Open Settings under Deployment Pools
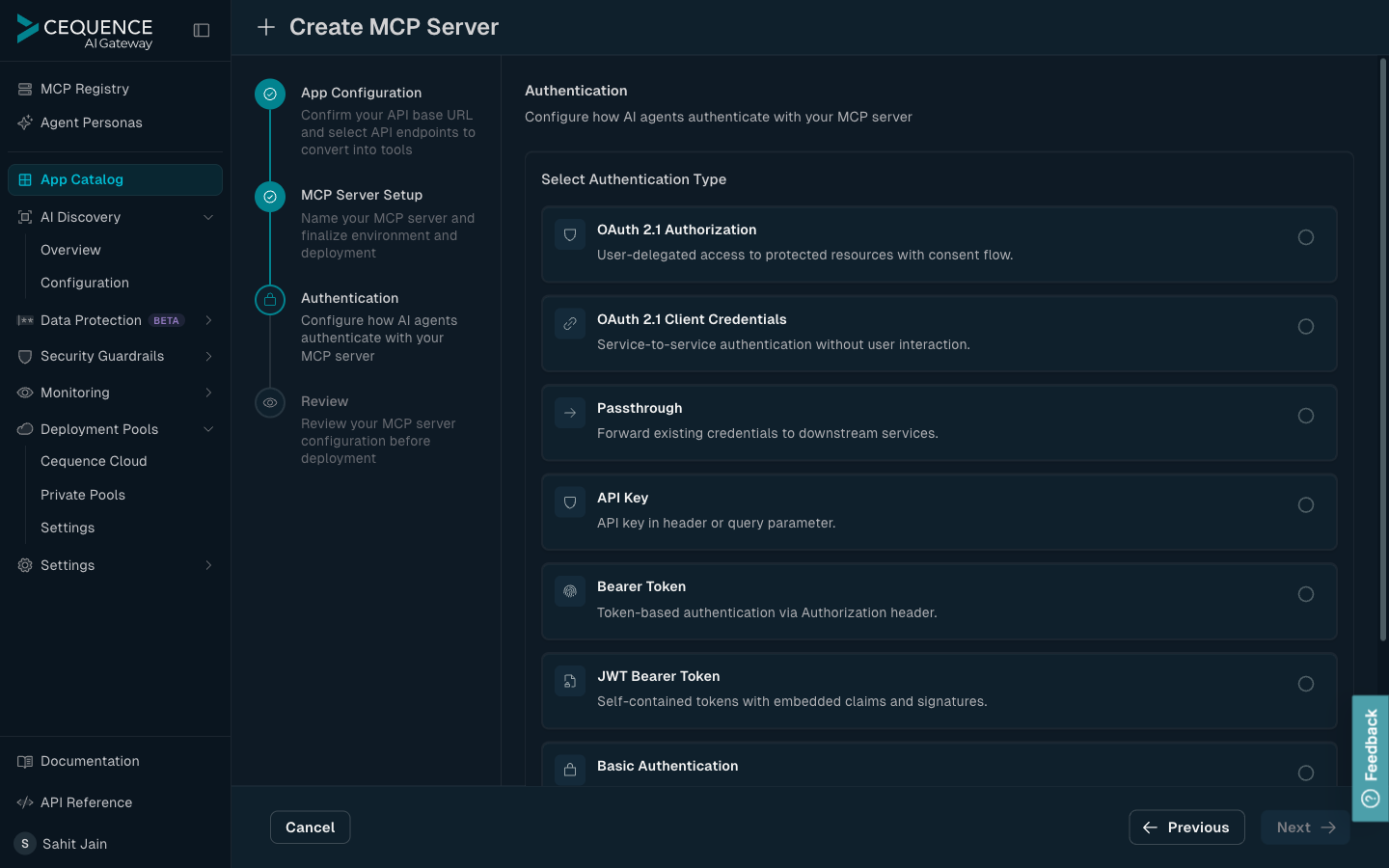This screenshot has width=1389, height=868. click(68, 528)
